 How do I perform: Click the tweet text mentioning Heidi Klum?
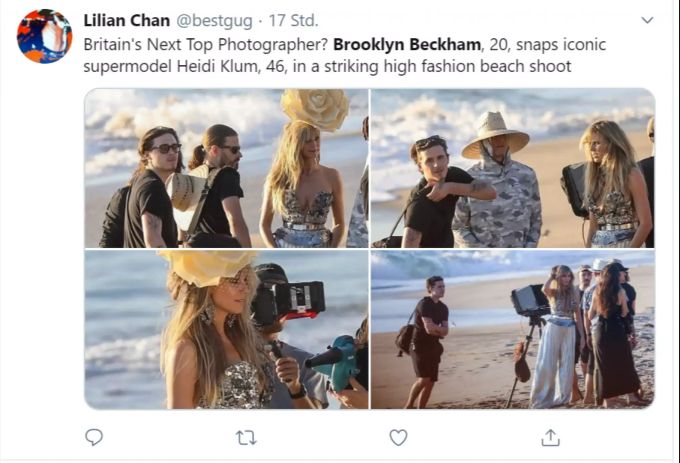(x=327, y=66)
